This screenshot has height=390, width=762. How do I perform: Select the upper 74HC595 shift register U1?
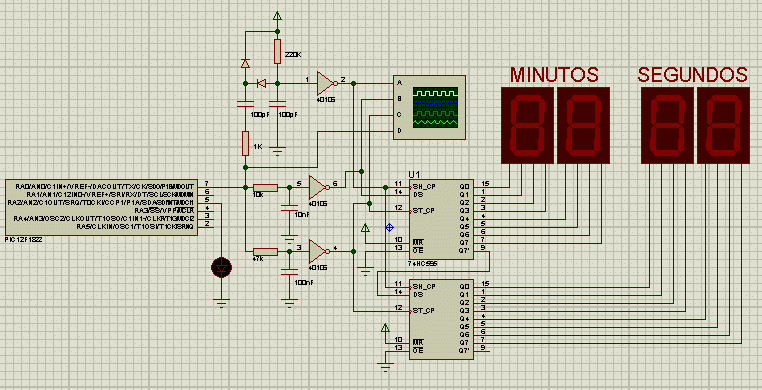point(441,219)
